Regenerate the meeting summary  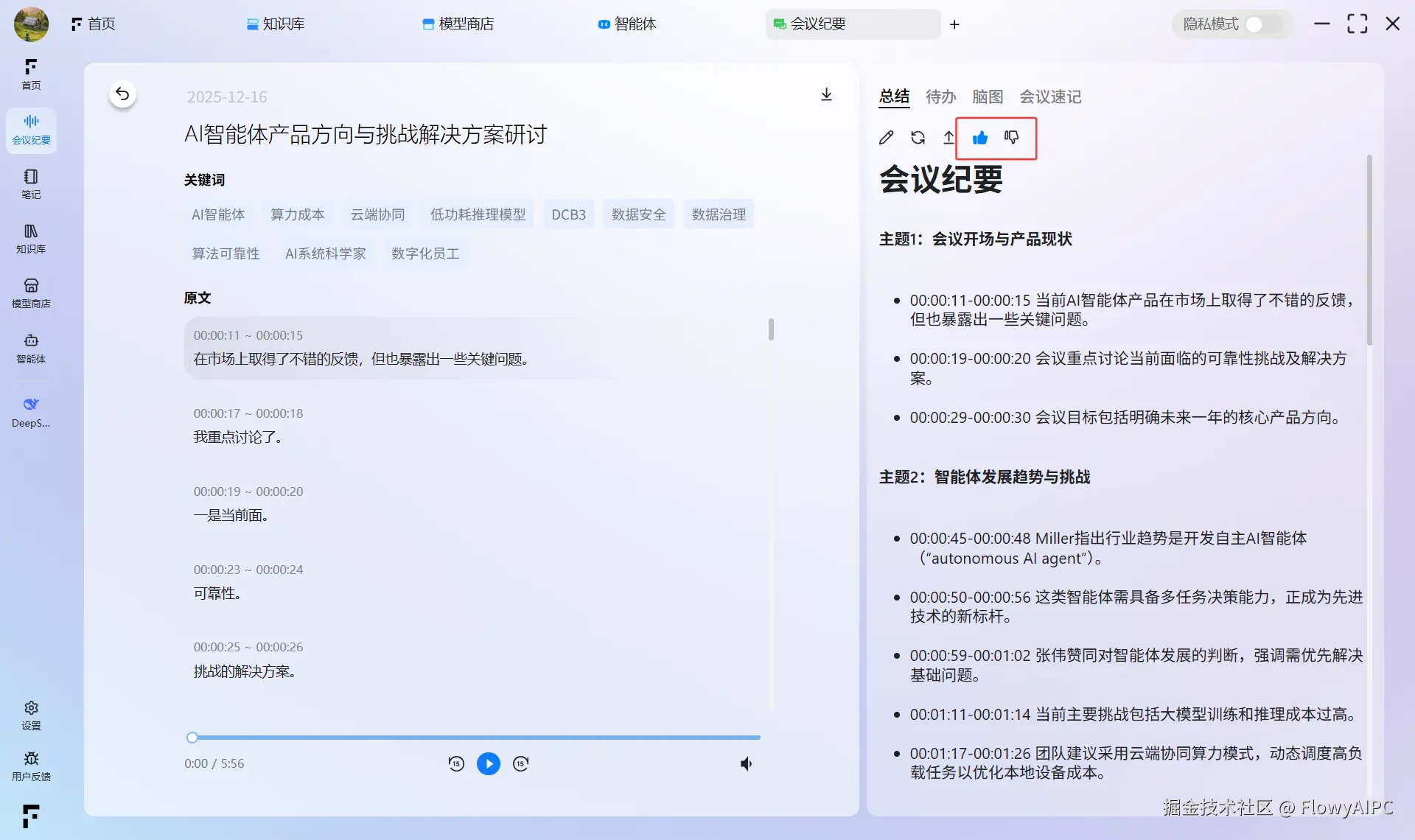coord(918,138)
